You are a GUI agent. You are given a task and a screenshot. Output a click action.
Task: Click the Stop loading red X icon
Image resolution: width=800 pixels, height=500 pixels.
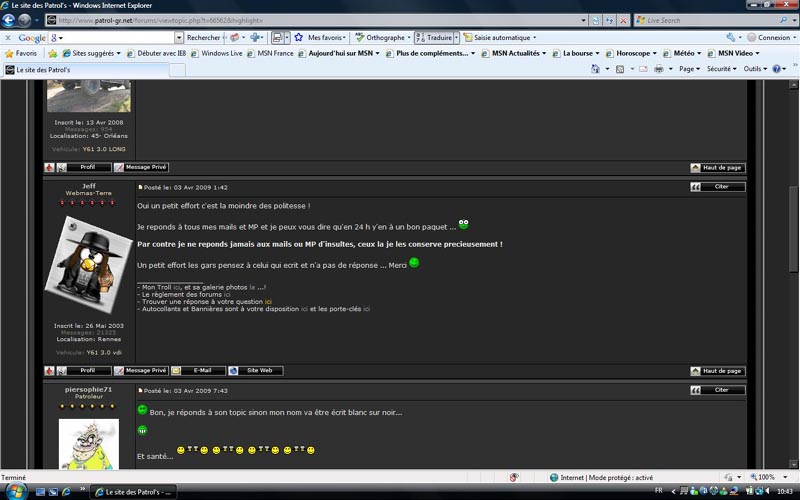(x=623, y=20)
